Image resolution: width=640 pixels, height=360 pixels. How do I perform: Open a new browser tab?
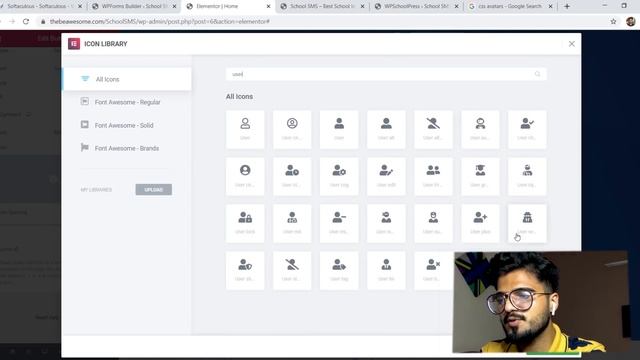click(567, 7)
